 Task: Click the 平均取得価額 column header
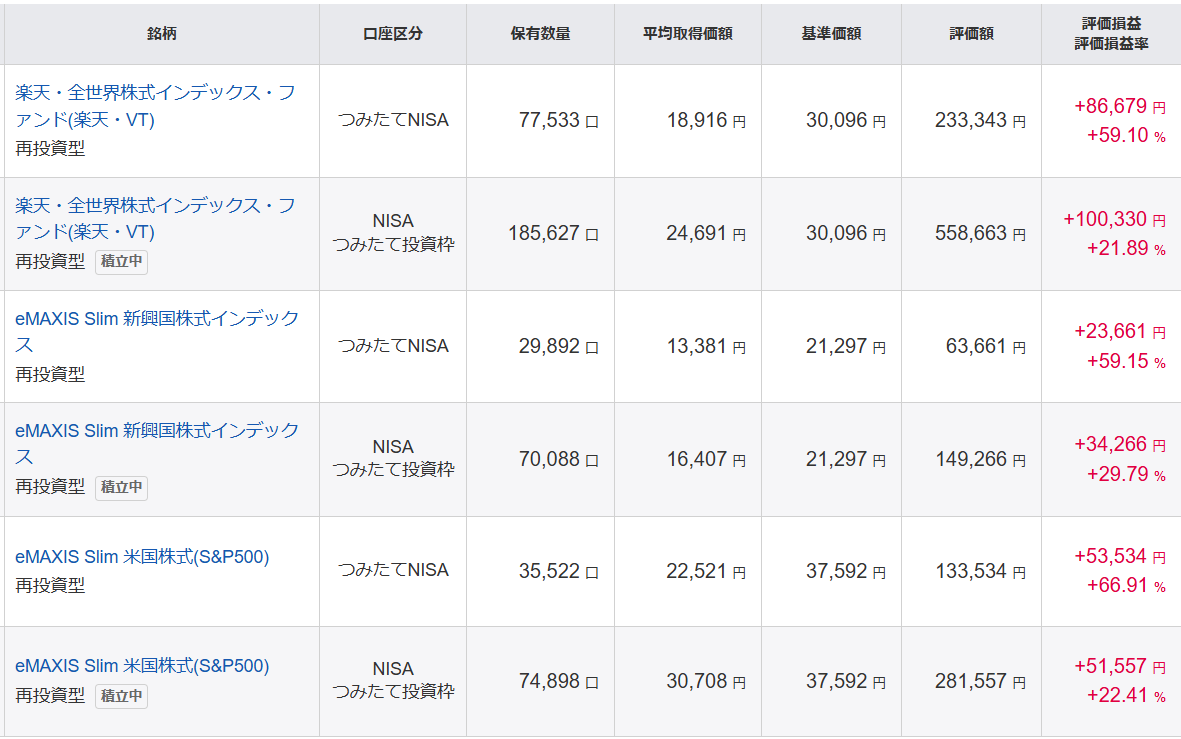[x=687, y=34]
